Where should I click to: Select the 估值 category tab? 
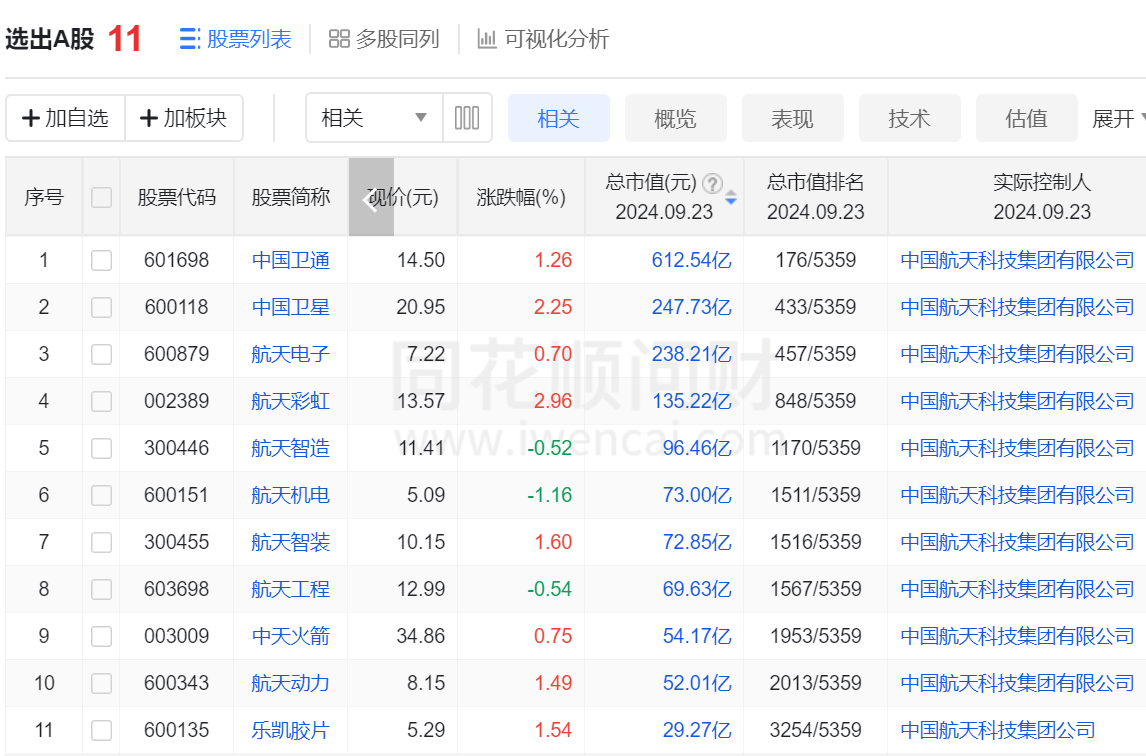point(1026,118)
